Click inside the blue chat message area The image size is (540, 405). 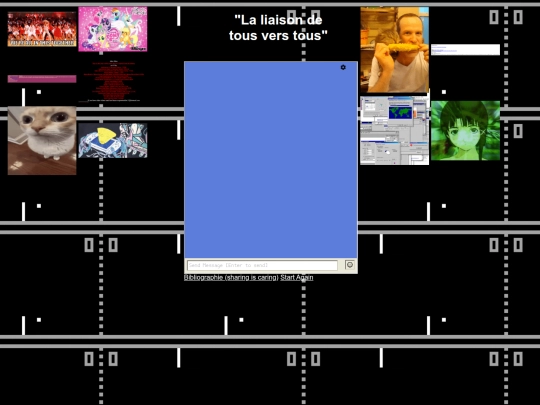point(271,160)
